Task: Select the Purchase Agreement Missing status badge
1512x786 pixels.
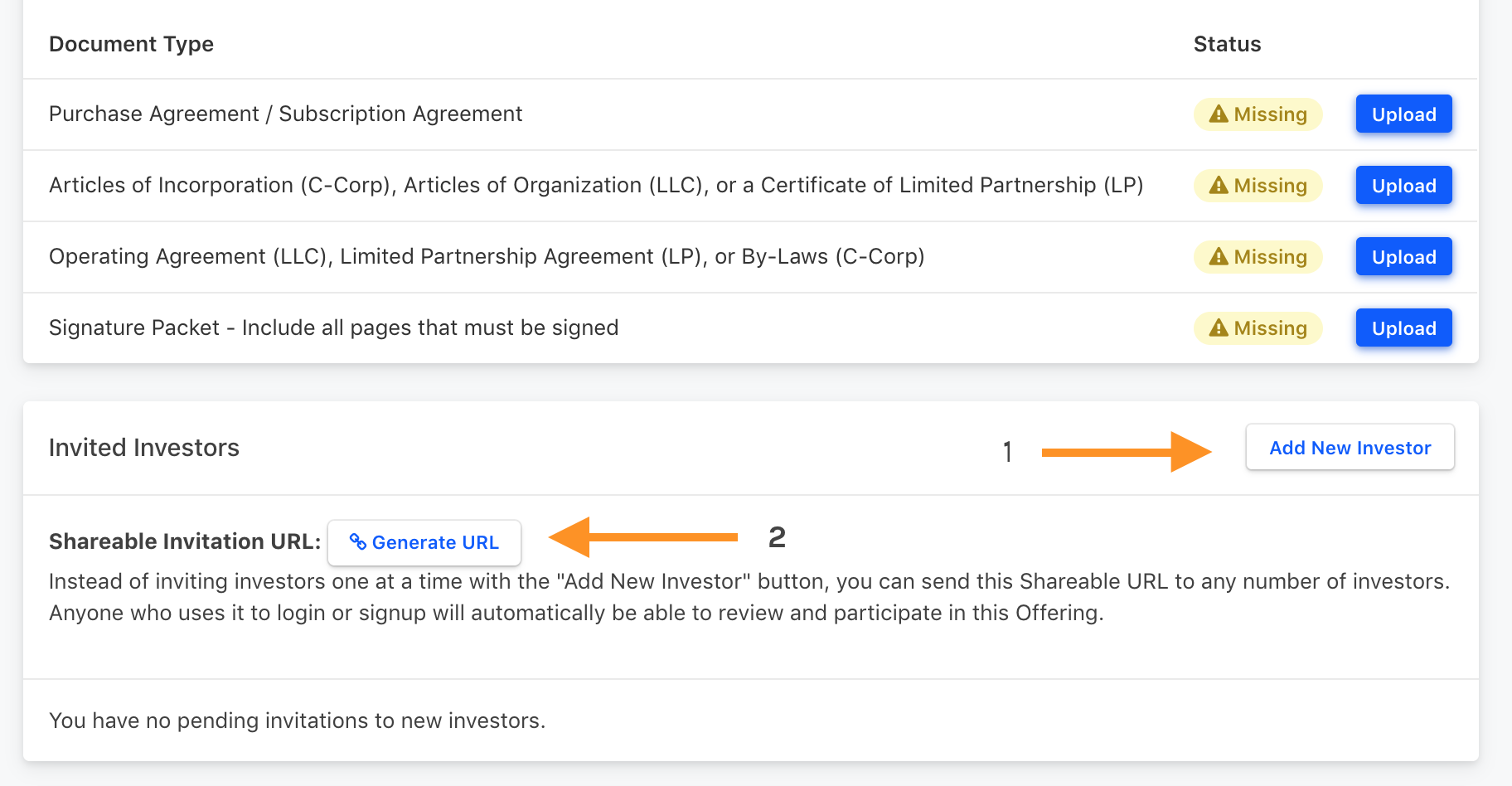Action: pyautogui.click(x=1258, y=114)
